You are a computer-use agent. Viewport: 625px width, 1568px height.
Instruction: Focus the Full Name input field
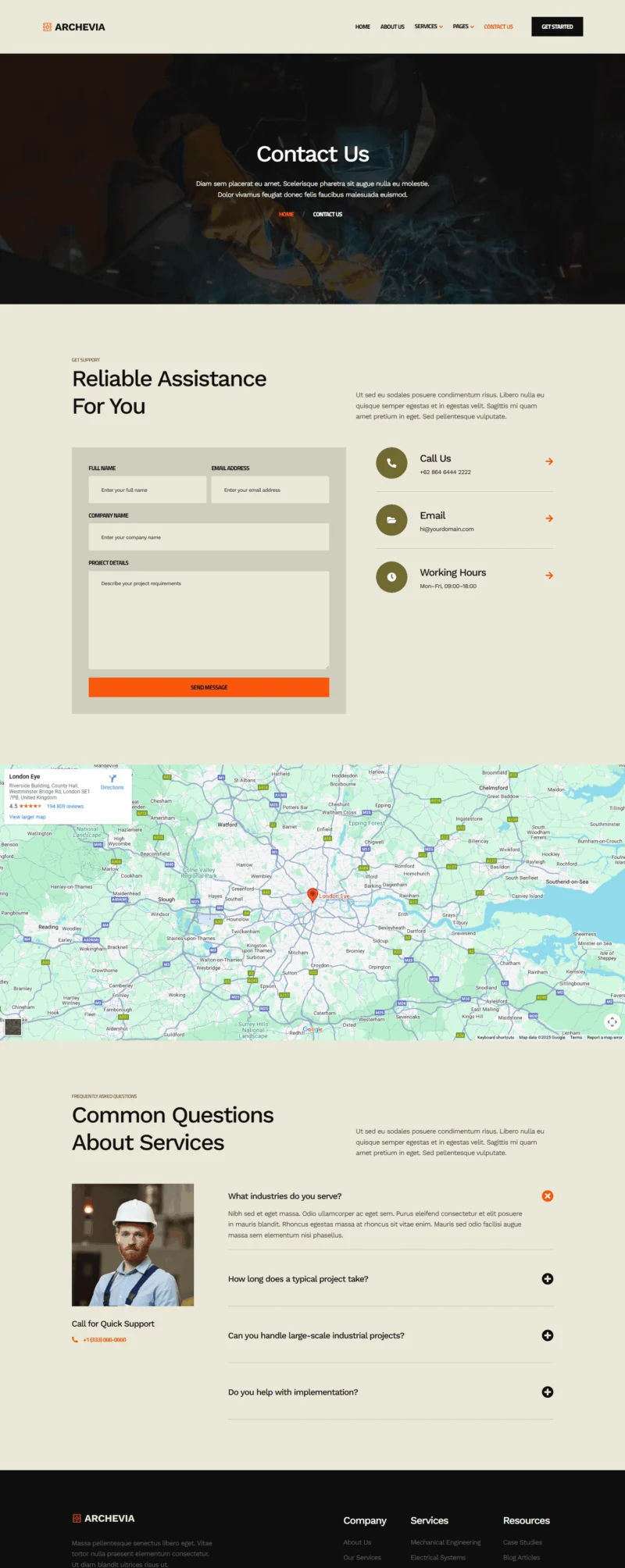(x=148, y=490)
